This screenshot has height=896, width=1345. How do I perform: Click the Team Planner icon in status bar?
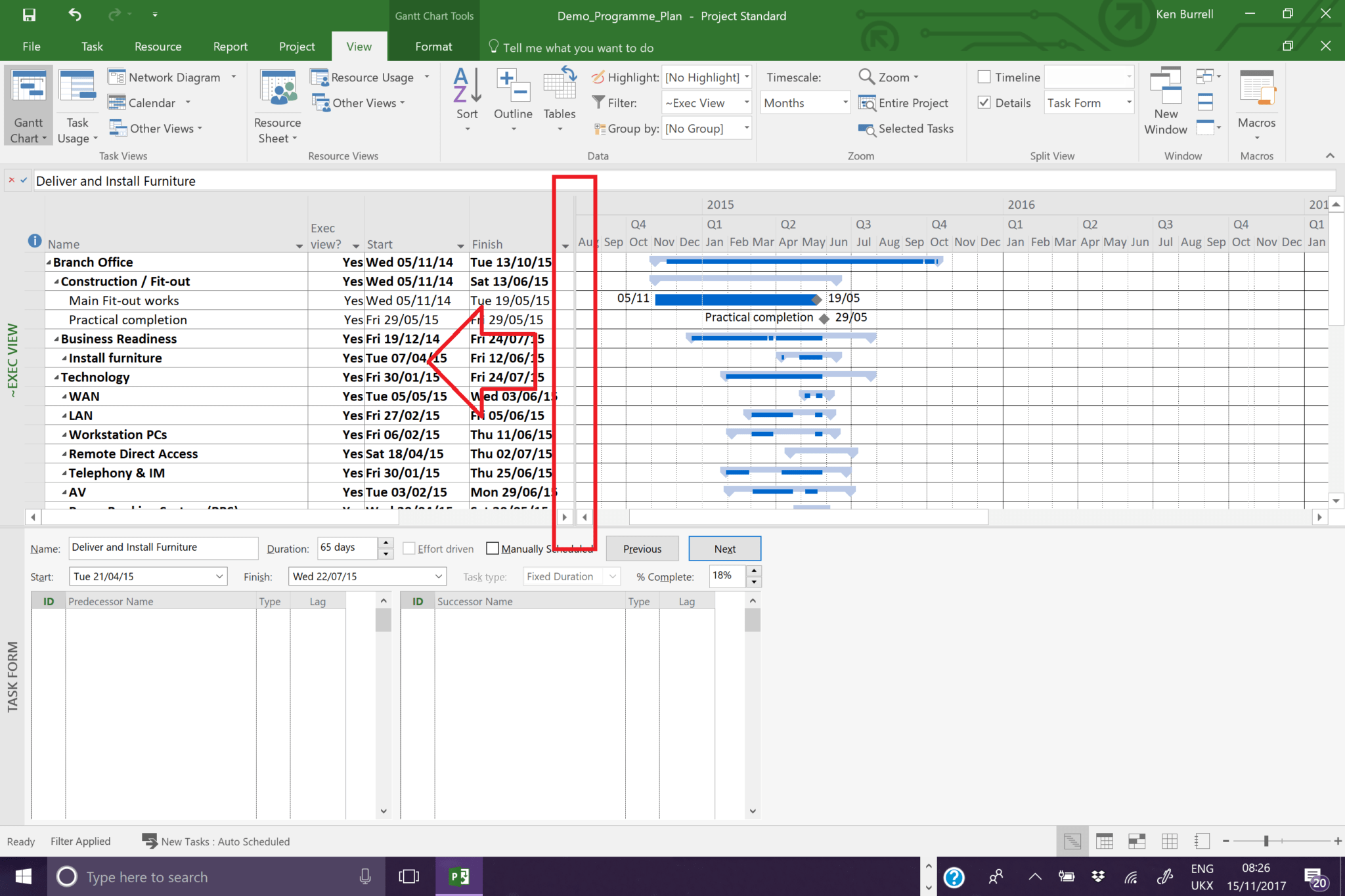pyautogui.click(x=1137, y=841)
